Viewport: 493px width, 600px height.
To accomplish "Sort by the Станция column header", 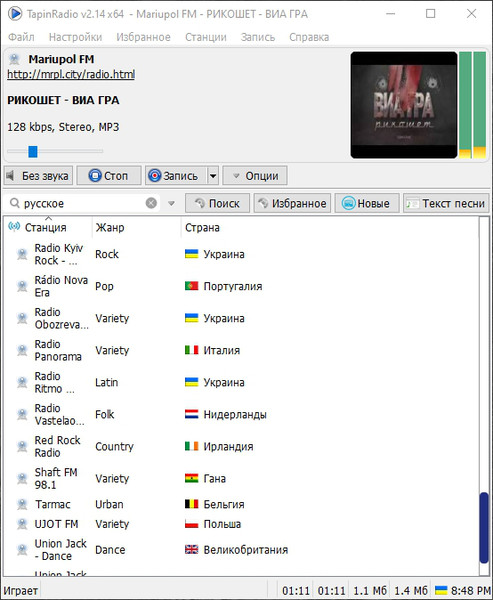I will click(x=48, y=227).
